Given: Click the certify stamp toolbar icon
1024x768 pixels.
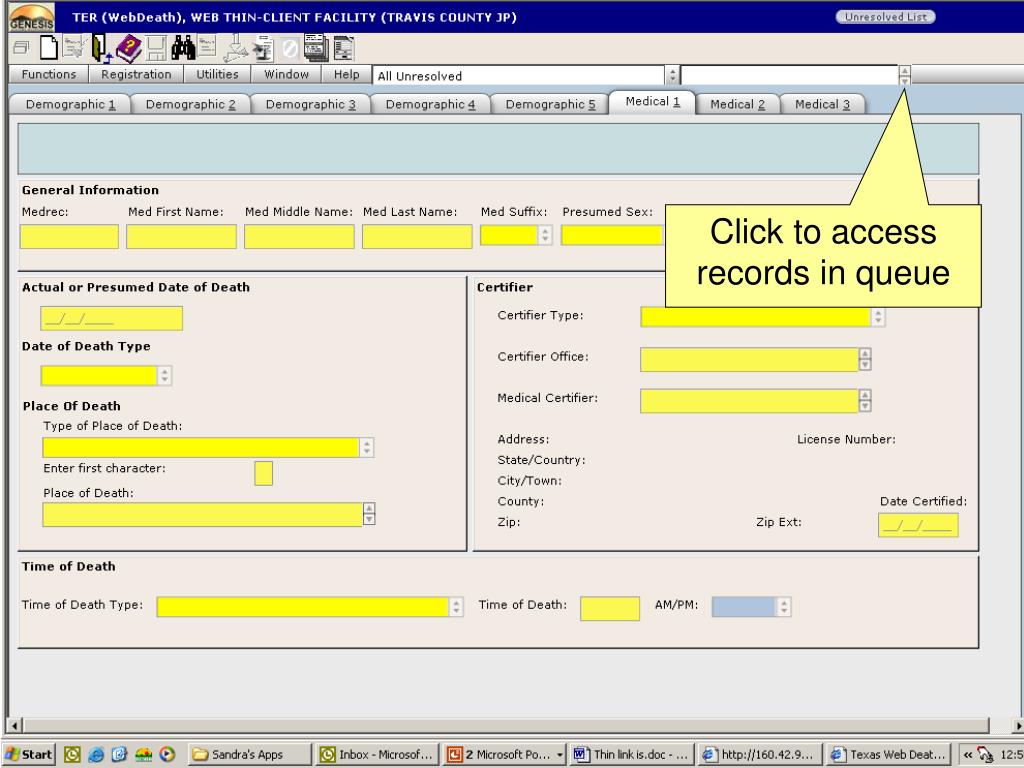Looking at the screenshot, I should [236, 48].
